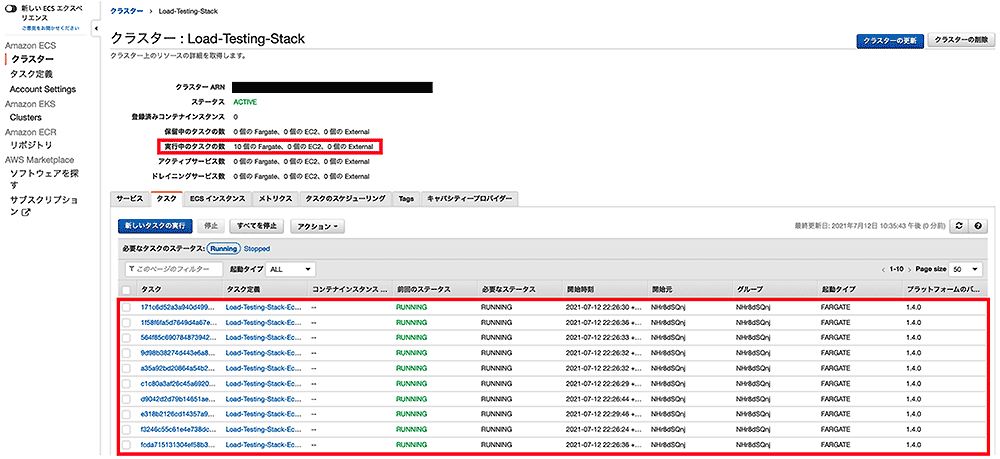Image resolution: width=1000 pixels, height=459 pixels.
Task: Open タスク定義 in left sidebar
Action: pyautogui.click(x=31, y=74)
